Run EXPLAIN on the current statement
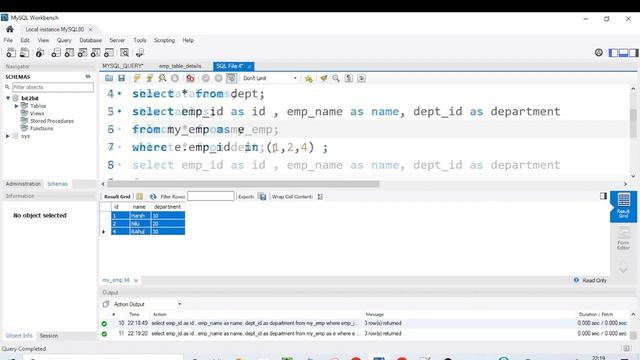The height and width of the screenshot is (360, 640). [162, 78]
